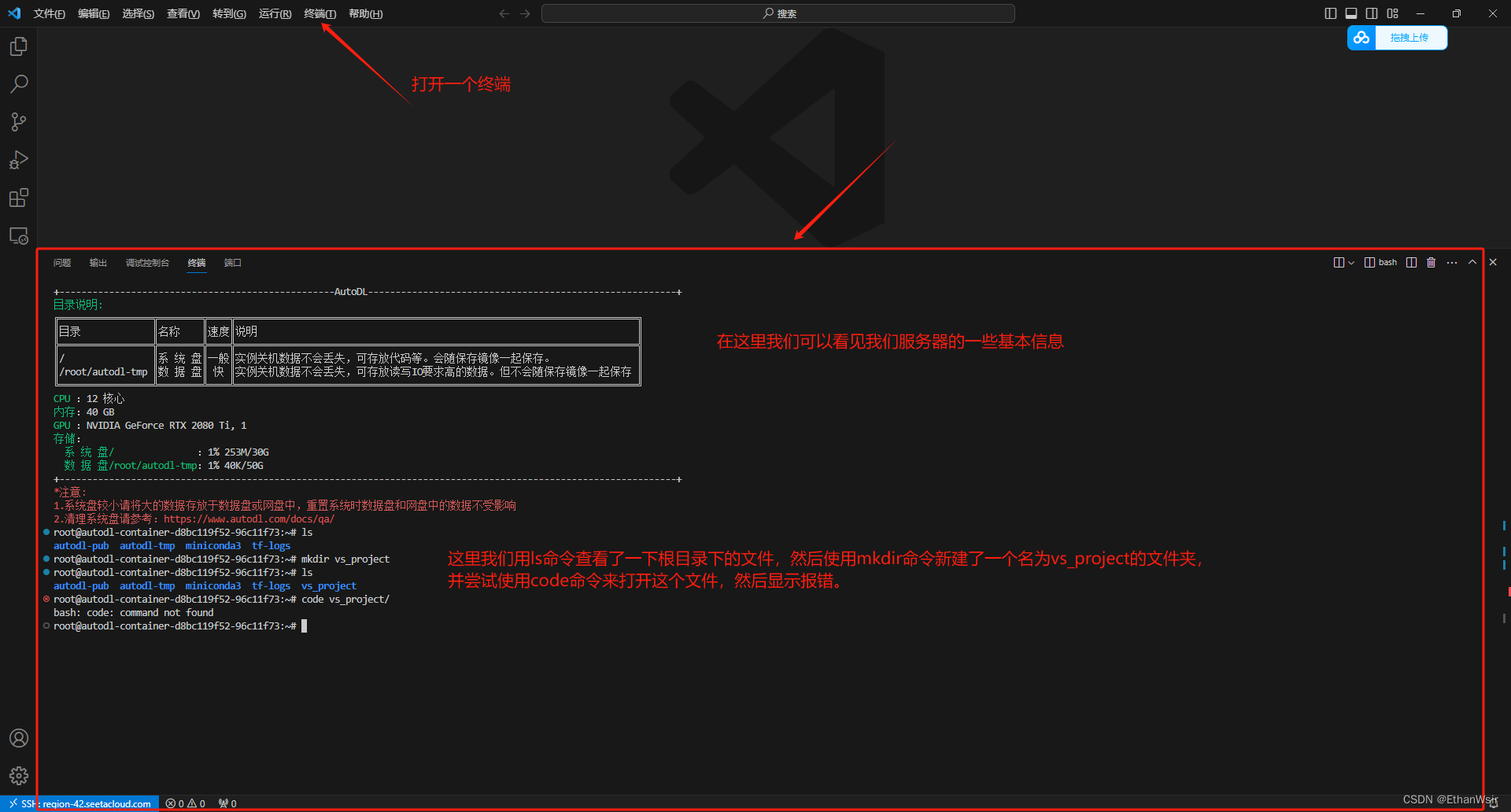Restore down the VS Code window

(1456, 13)
